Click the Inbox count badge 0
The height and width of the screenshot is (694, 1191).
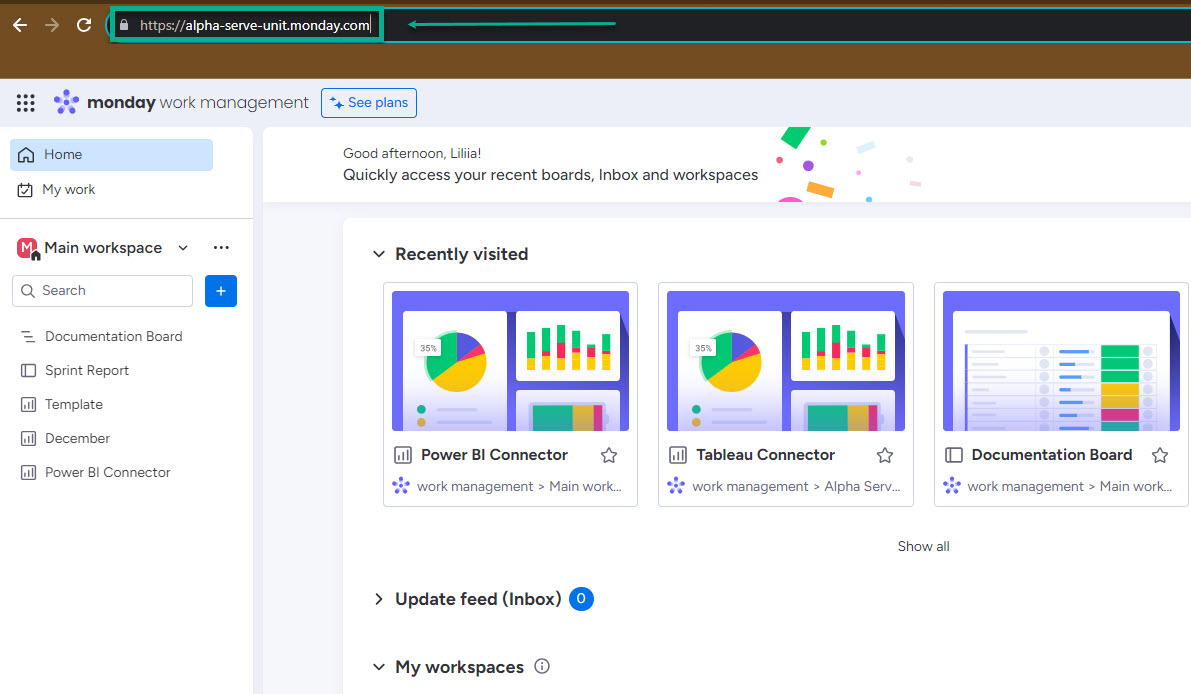pos(581,599)
